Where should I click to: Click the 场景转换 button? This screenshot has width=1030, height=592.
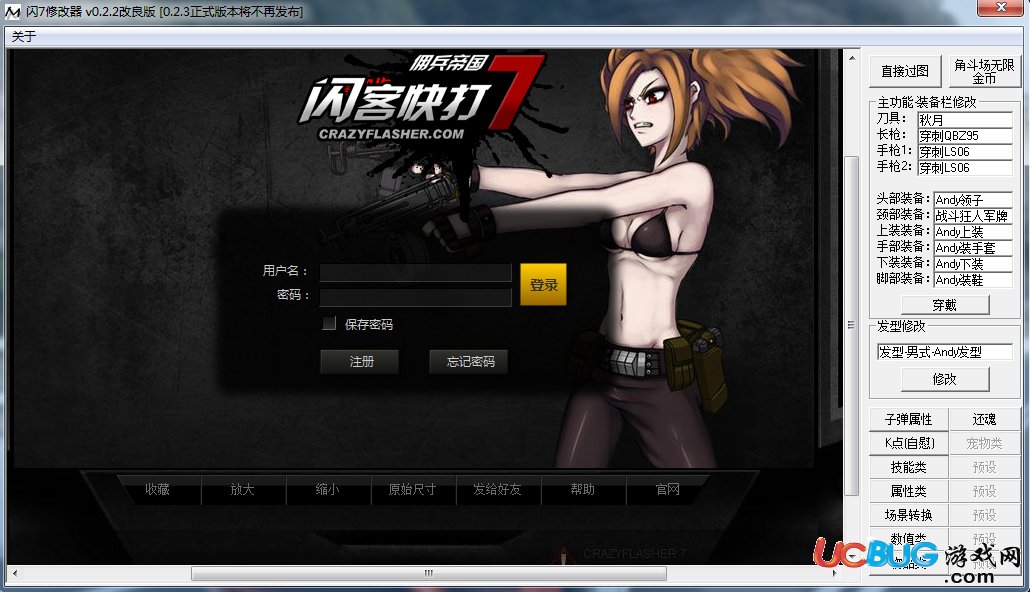coord(908,514)
